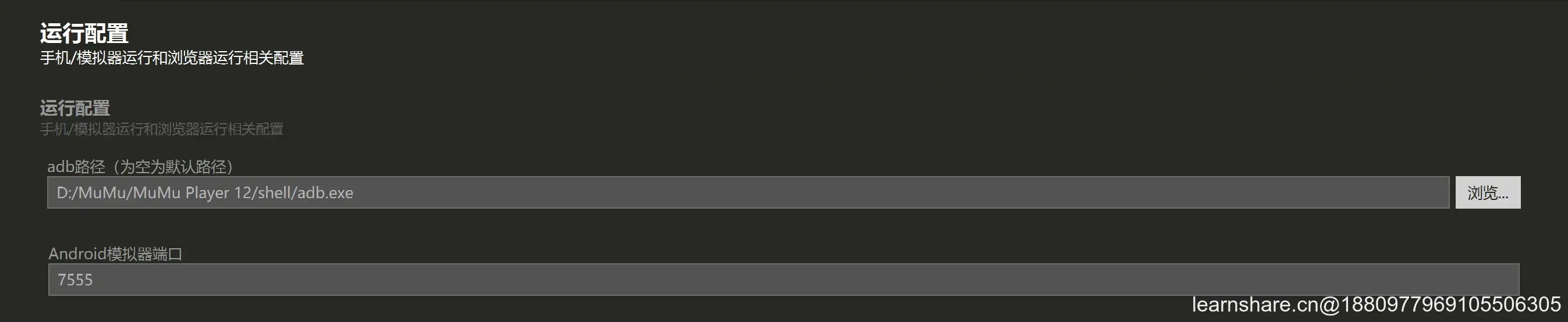This screenshot has width=1568, height=322.
Task: Click the Android emulator port input field
Action: coord(783,280)
